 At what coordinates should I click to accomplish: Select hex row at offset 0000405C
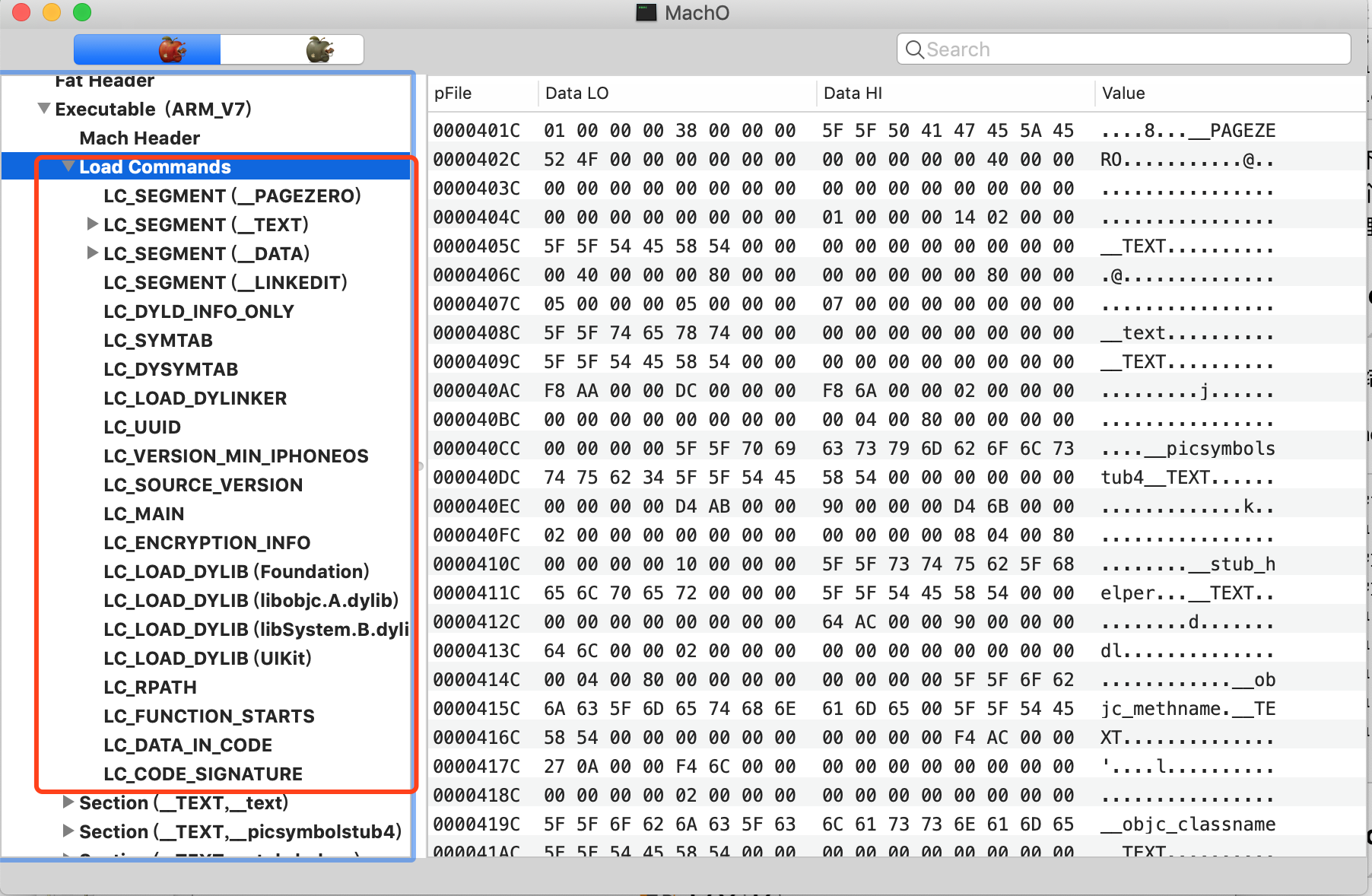pos(897,246)
